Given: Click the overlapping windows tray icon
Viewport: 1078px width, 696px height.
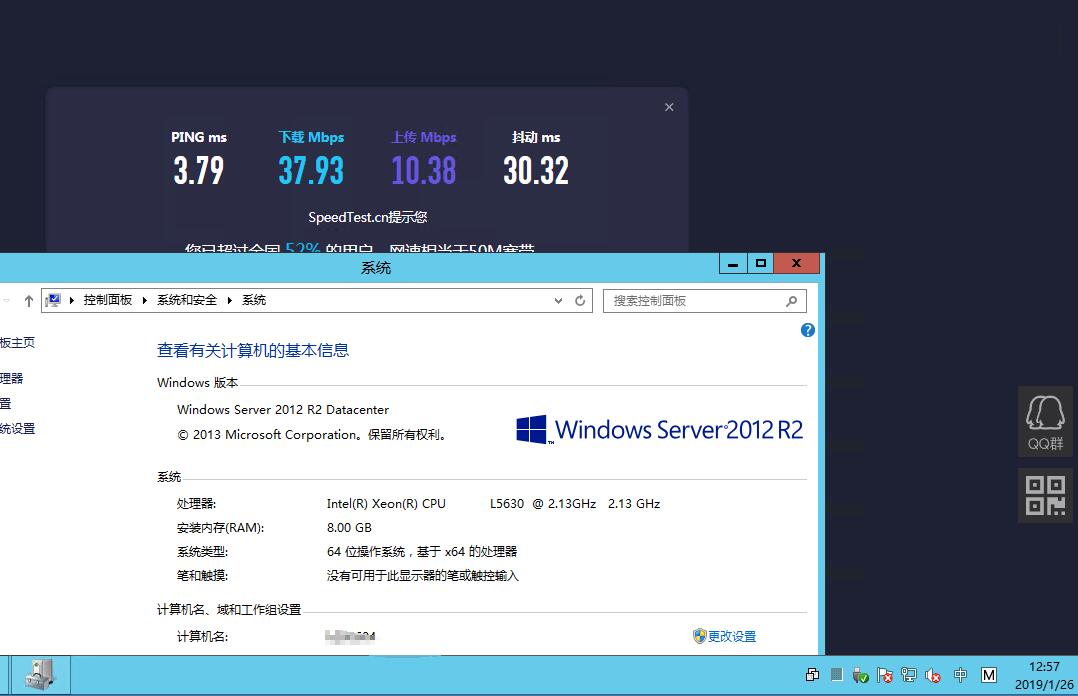Looking at the screenshot, I should (812, 675).
